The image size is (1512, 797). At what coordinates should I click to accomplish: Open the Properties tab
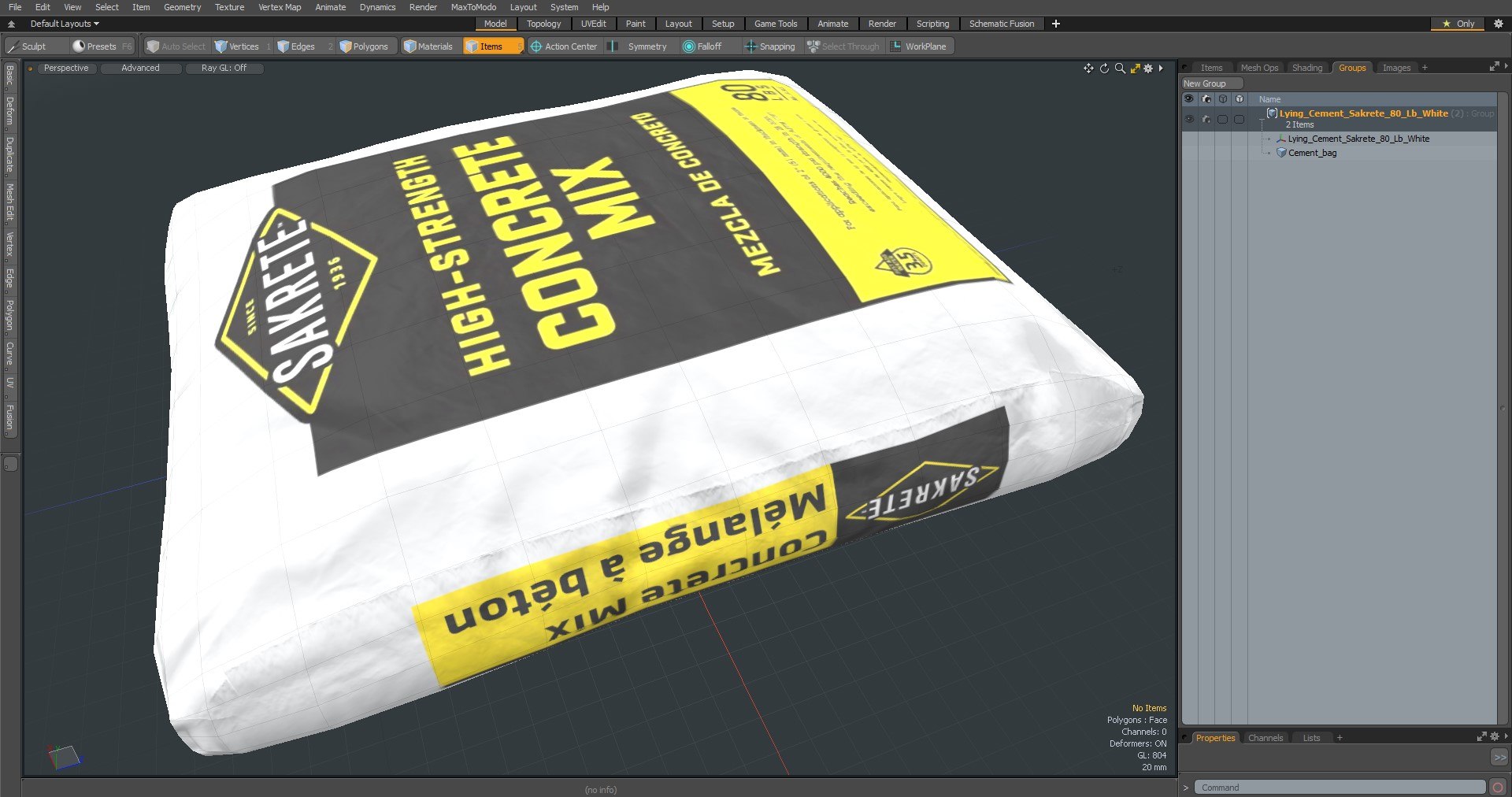pos(1215,738)
